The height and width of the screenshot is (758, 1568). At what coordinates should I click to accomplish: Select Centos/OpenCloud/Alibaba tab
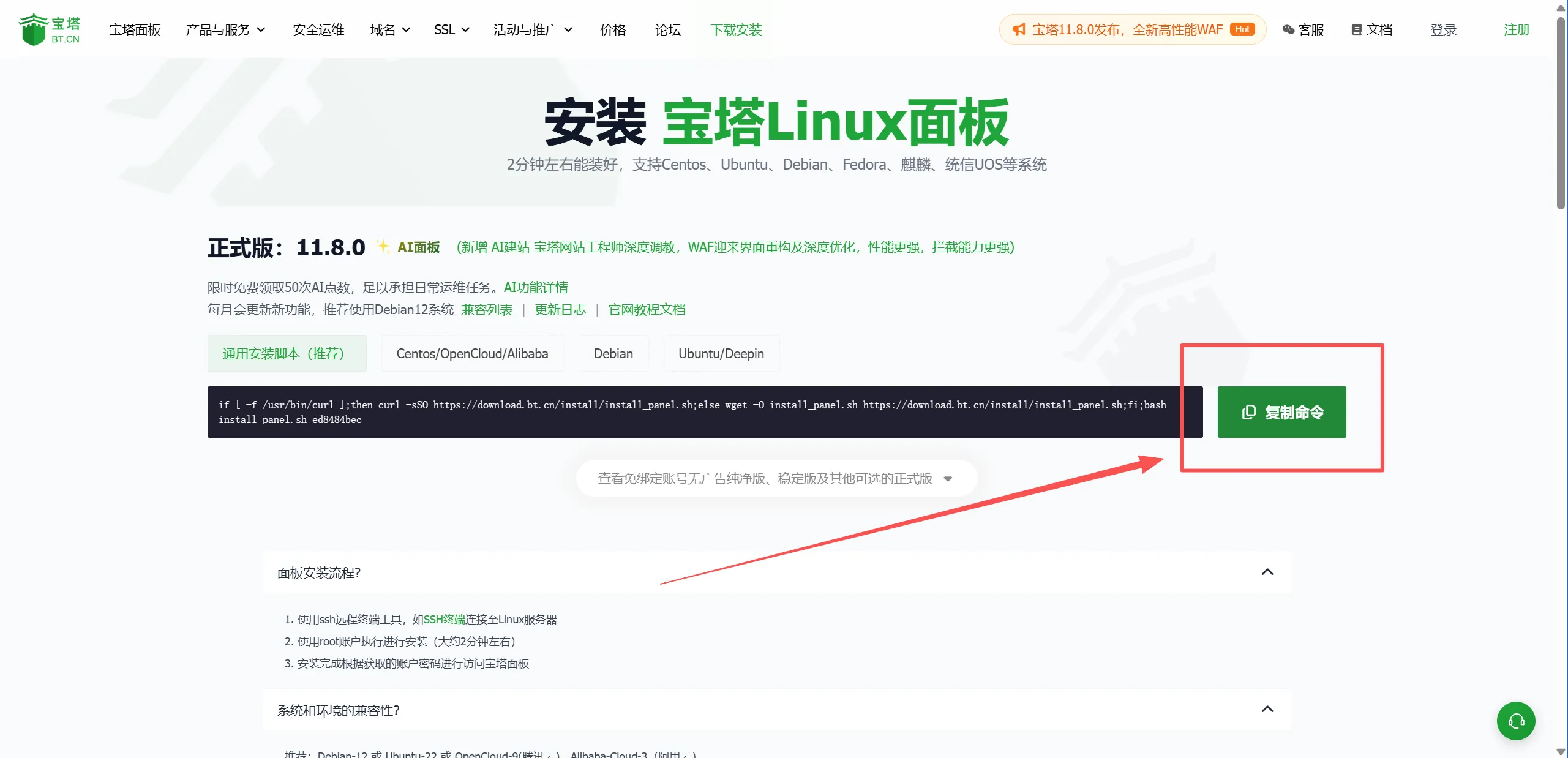(472, 353)
